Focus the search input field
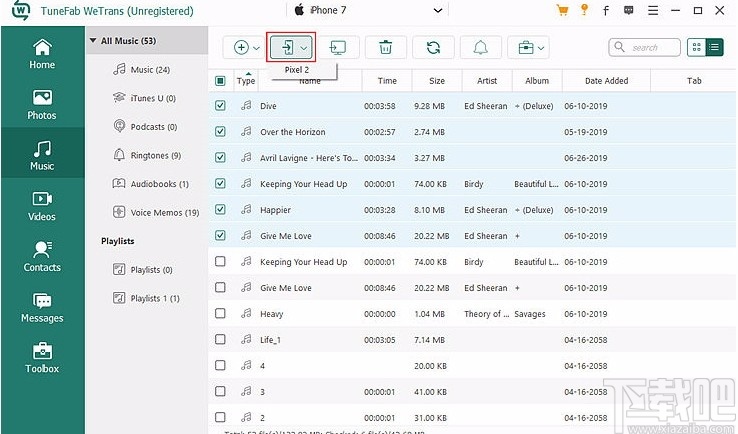 click(644, 47)
